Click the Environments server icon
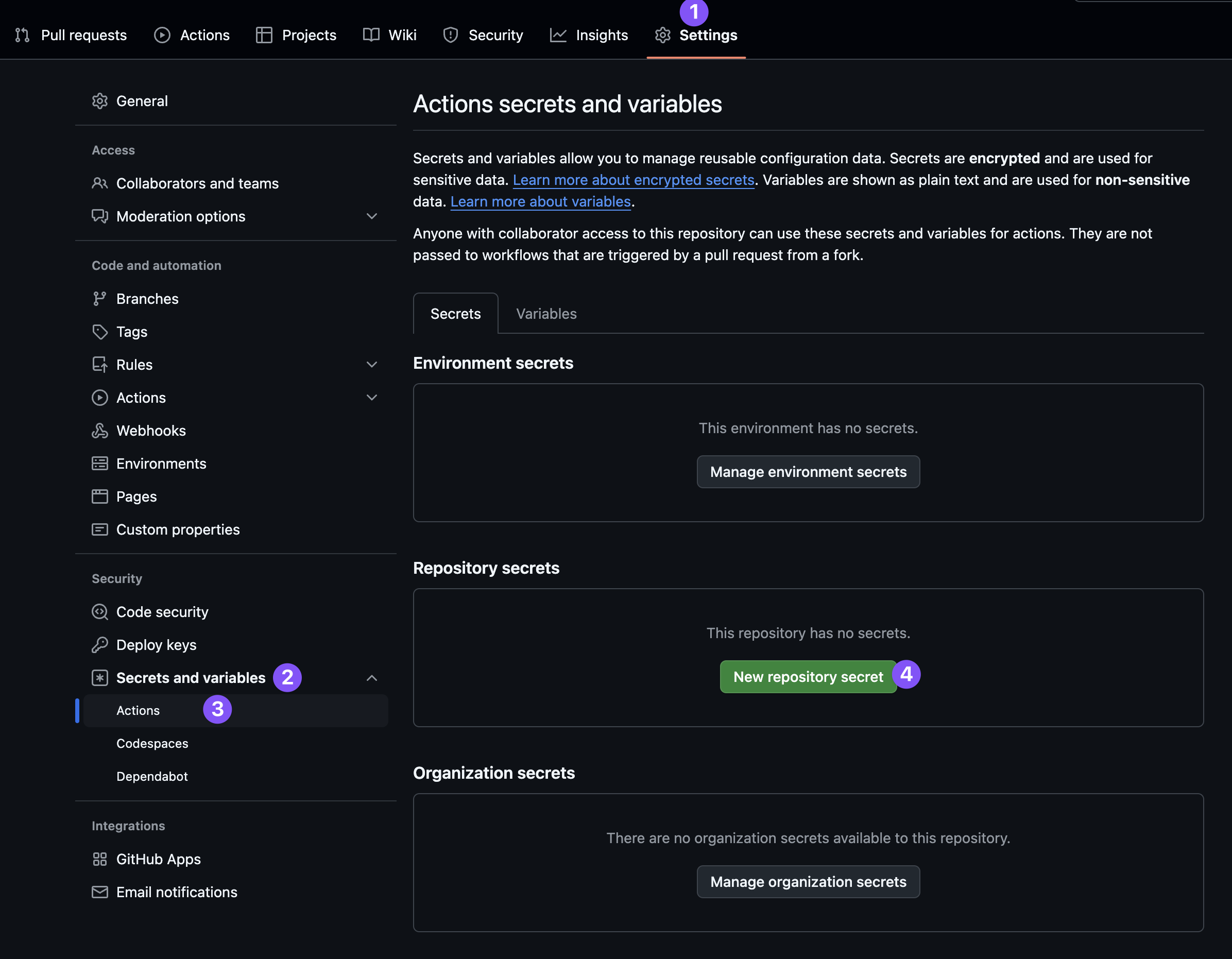This screenshot has height=959, width=1232. pos(100,464)
